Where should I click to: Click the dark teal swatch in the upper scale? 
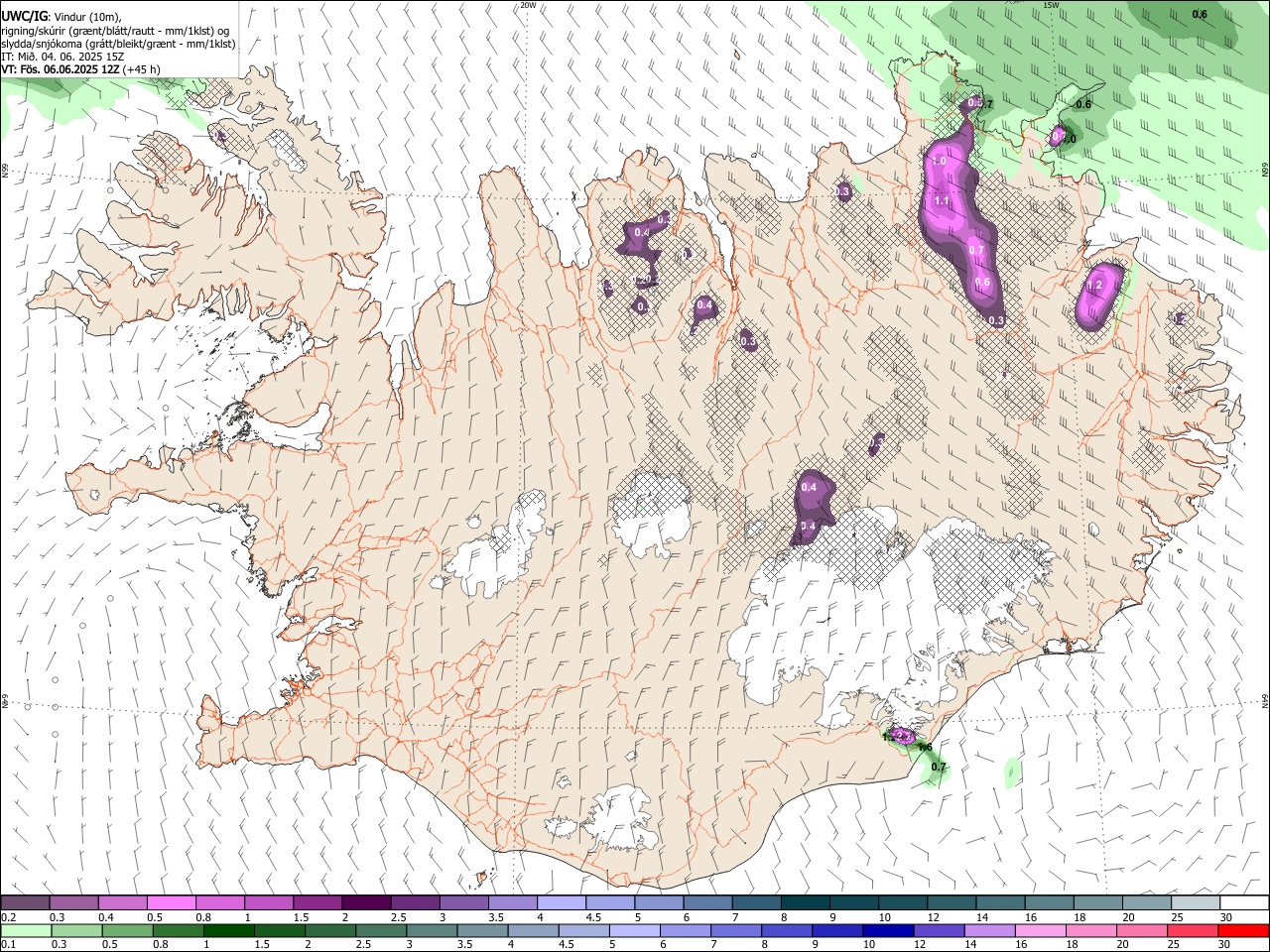(x=805, y=903)
